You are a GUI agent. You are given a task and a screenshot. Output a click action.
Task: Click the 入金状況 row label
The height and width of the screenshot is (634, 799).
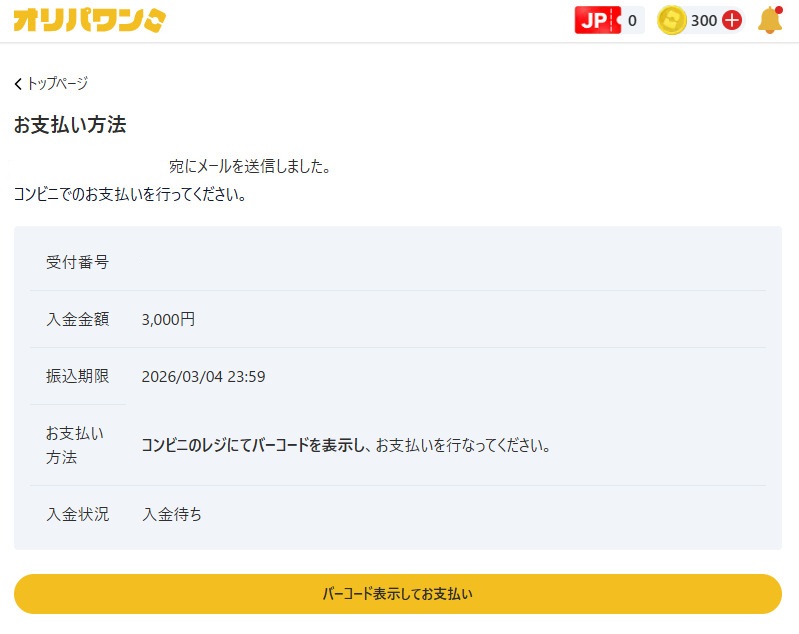click(x=77, y=515)
